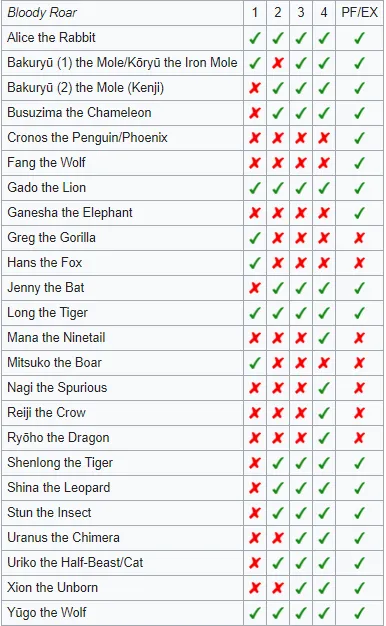Click Mana the Ninetail column 4 check mark
This screenshot has height=626, width=386.
click(324, 338)
